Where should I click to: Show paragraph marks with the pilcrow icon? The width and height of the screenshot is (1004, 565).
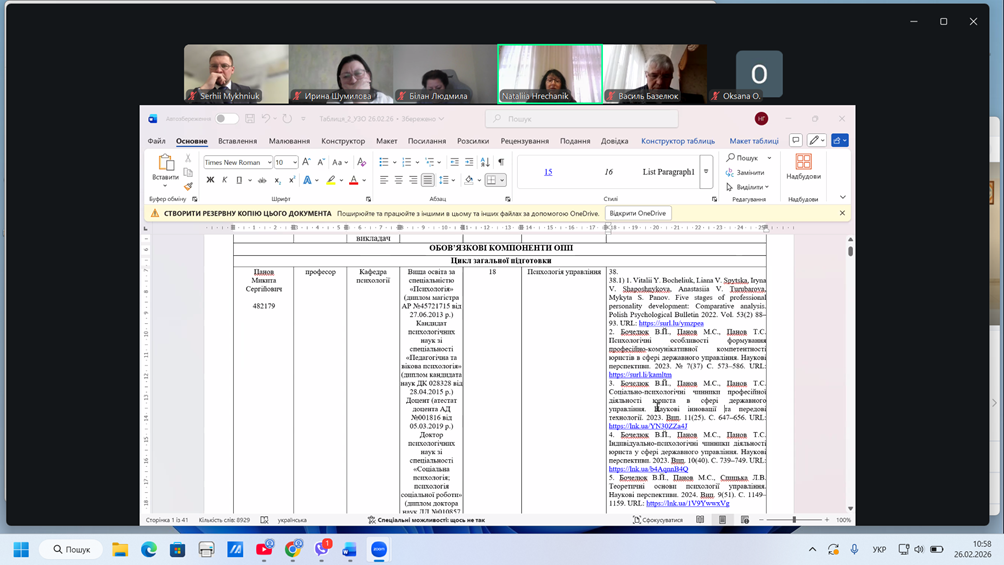501,162
